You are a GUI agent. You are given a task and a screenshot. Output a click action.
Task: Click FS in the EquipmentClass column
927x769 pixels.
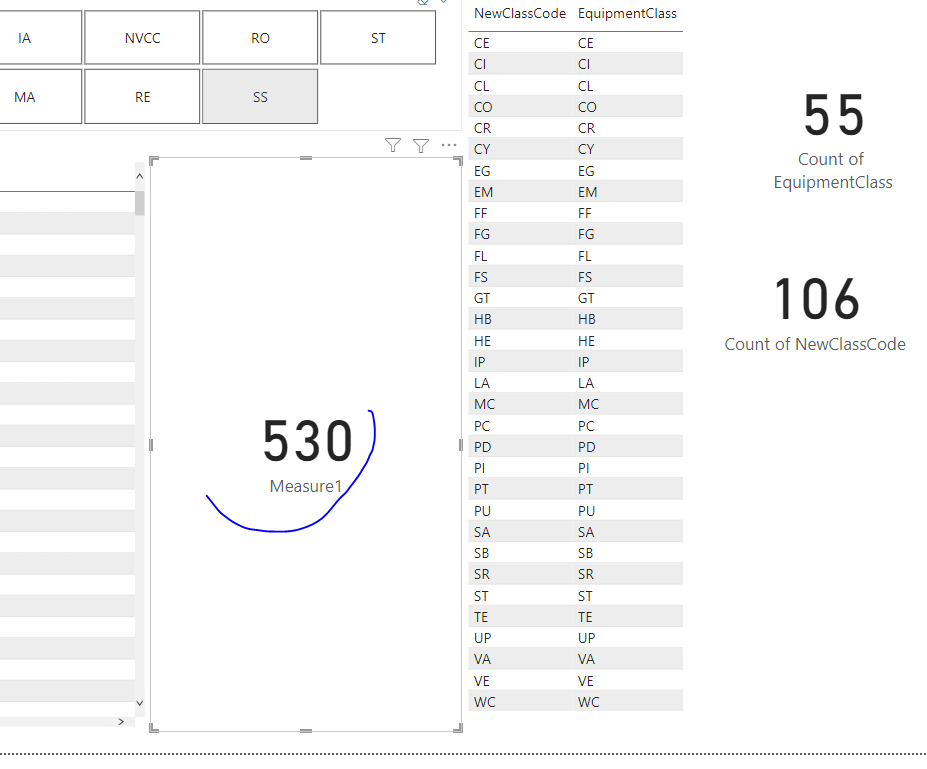[585, 277]
